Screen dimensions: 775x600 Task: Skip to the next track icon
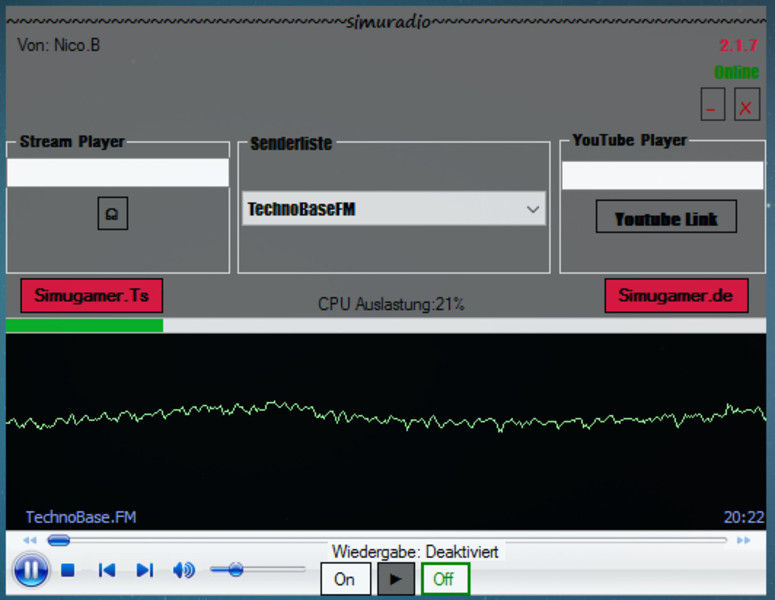tap(145, 570)
